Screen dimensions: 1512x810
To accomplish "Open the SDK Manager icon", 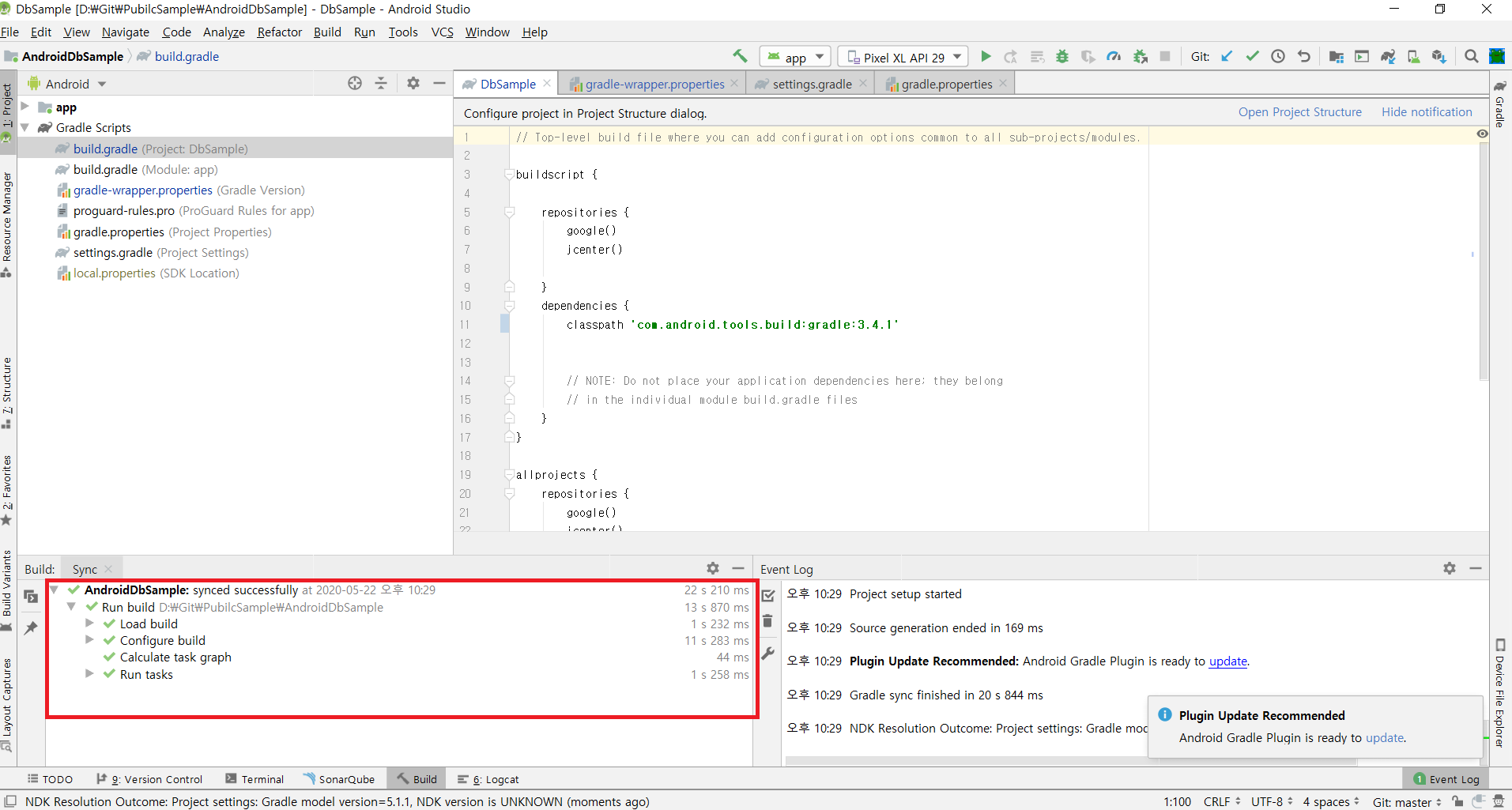I will [x=1438, y=56].
